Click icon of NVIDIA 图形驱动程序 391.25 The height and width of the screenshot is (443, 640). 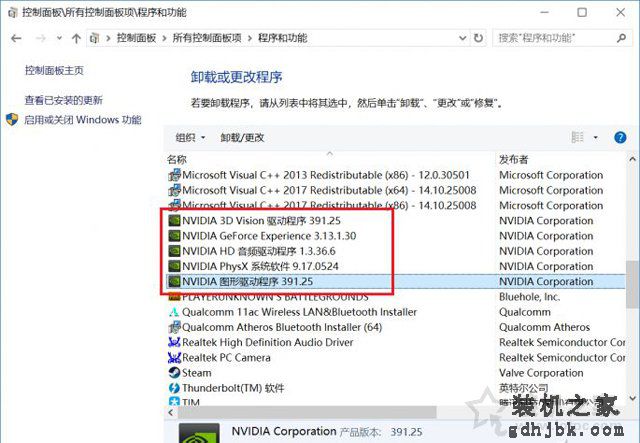coord(174,281)
